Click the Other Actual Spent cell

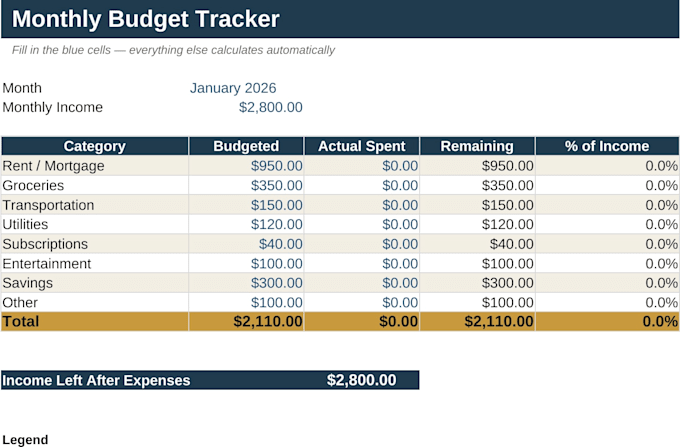362,302
